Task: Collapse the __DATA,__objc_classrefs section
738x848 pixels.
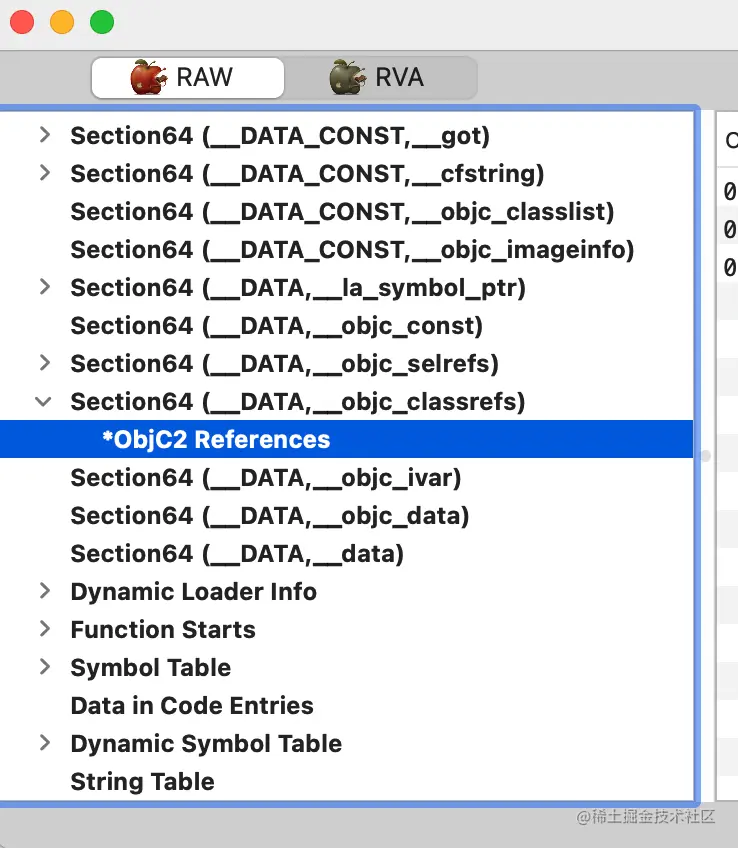Action: coord(43,401)
